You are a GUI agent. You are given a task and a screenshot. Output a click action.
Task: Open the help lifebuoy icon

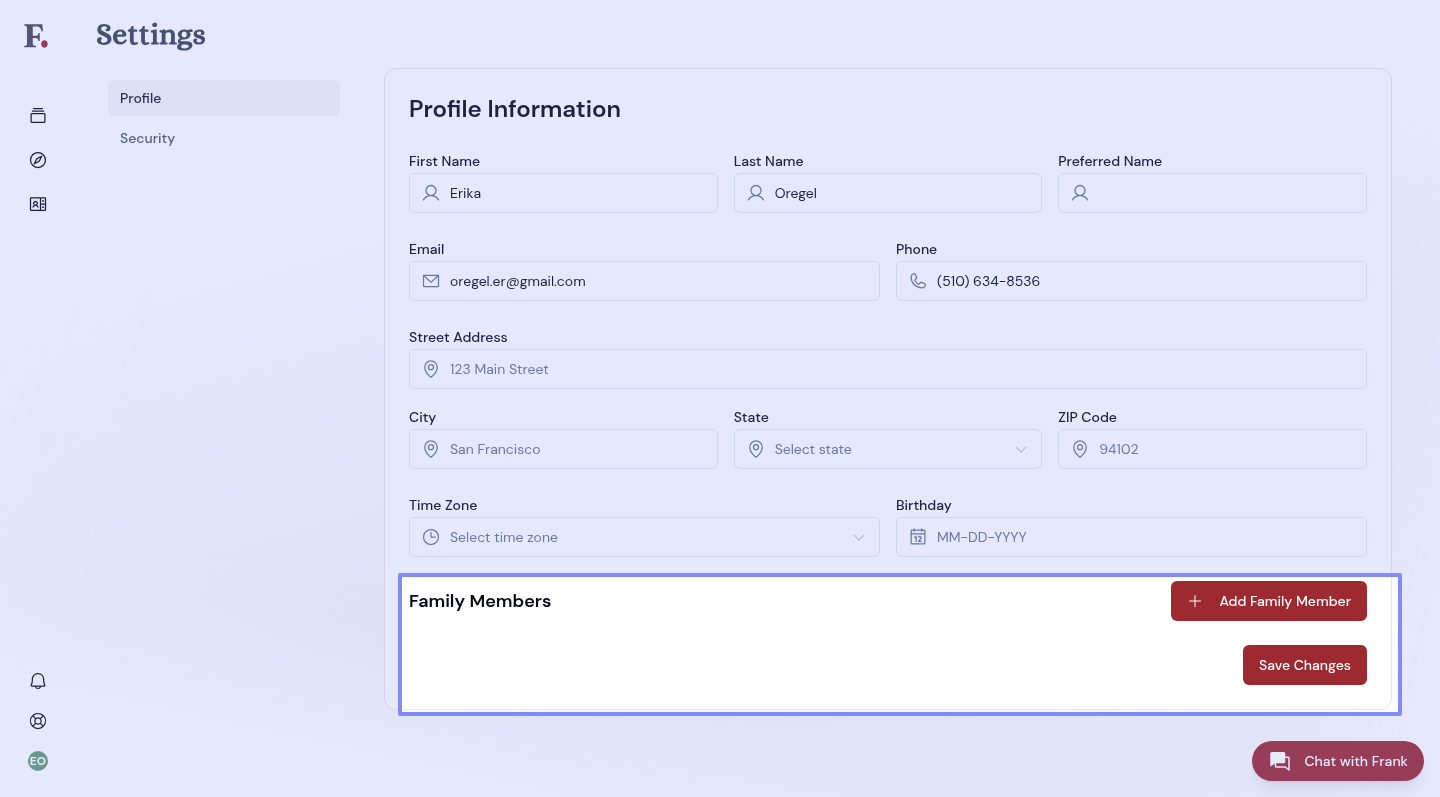pyautogui.click(x=38, y=721)
